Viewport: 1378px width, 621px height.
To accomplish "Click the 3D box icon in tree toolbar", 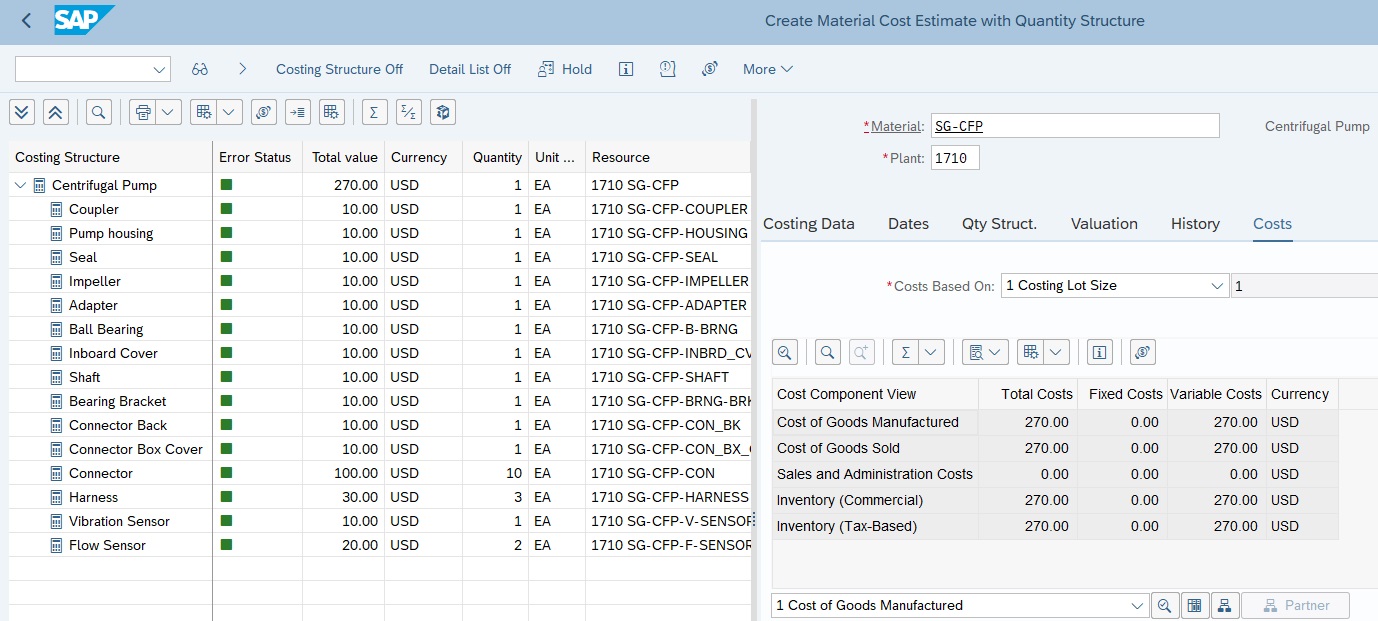I will [443, 112].
